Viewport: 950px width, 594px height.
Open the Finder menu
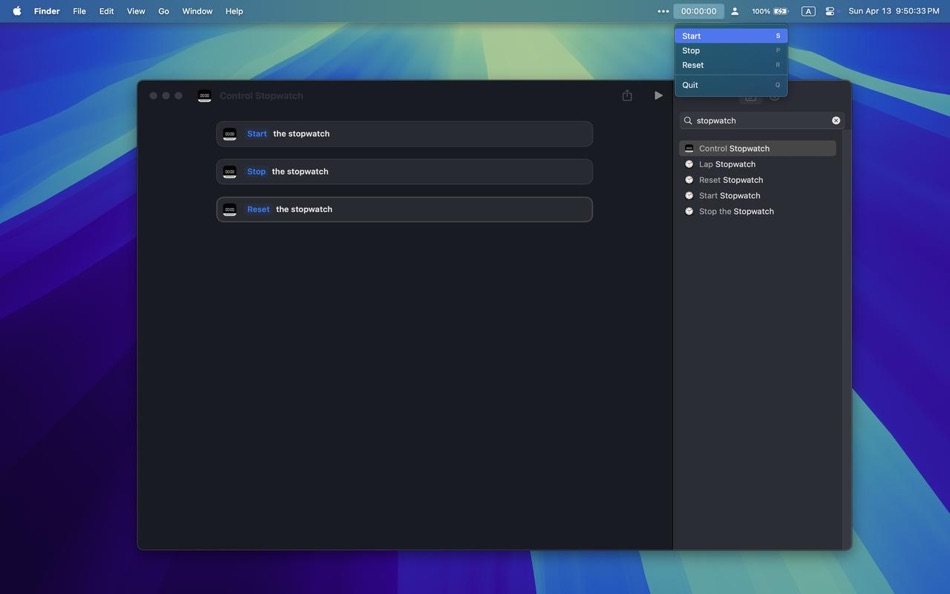tap(47, 11)
